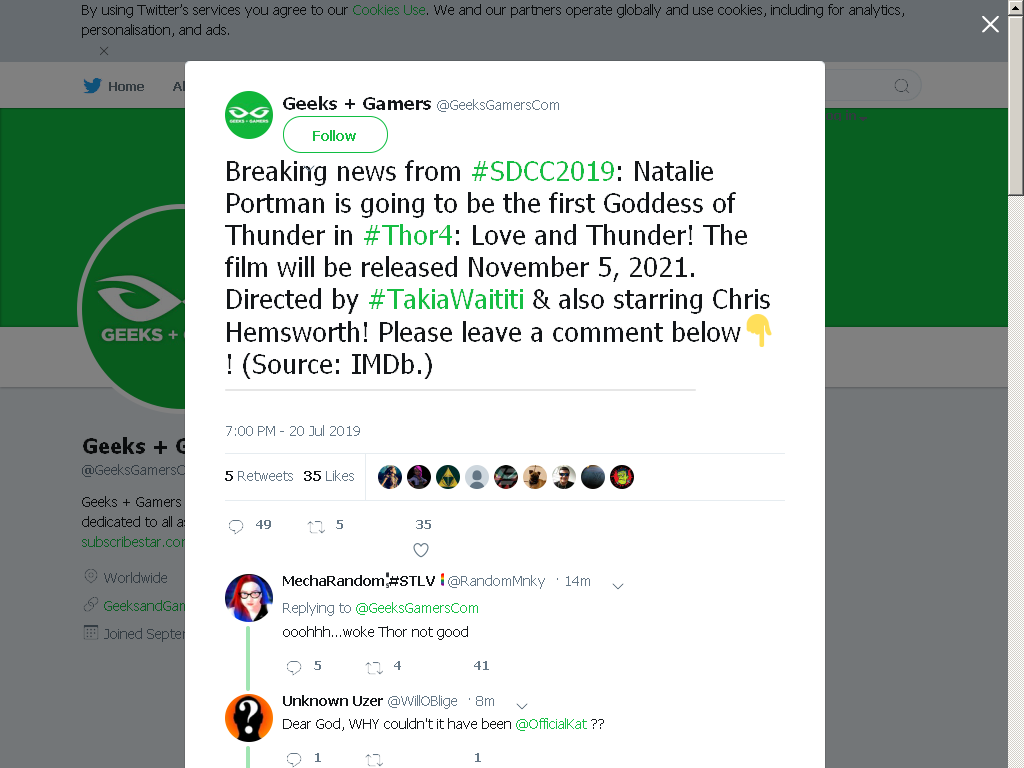View the 35 Likes list
Viewport: 1024px width, 768px height.
click(328, 476)
